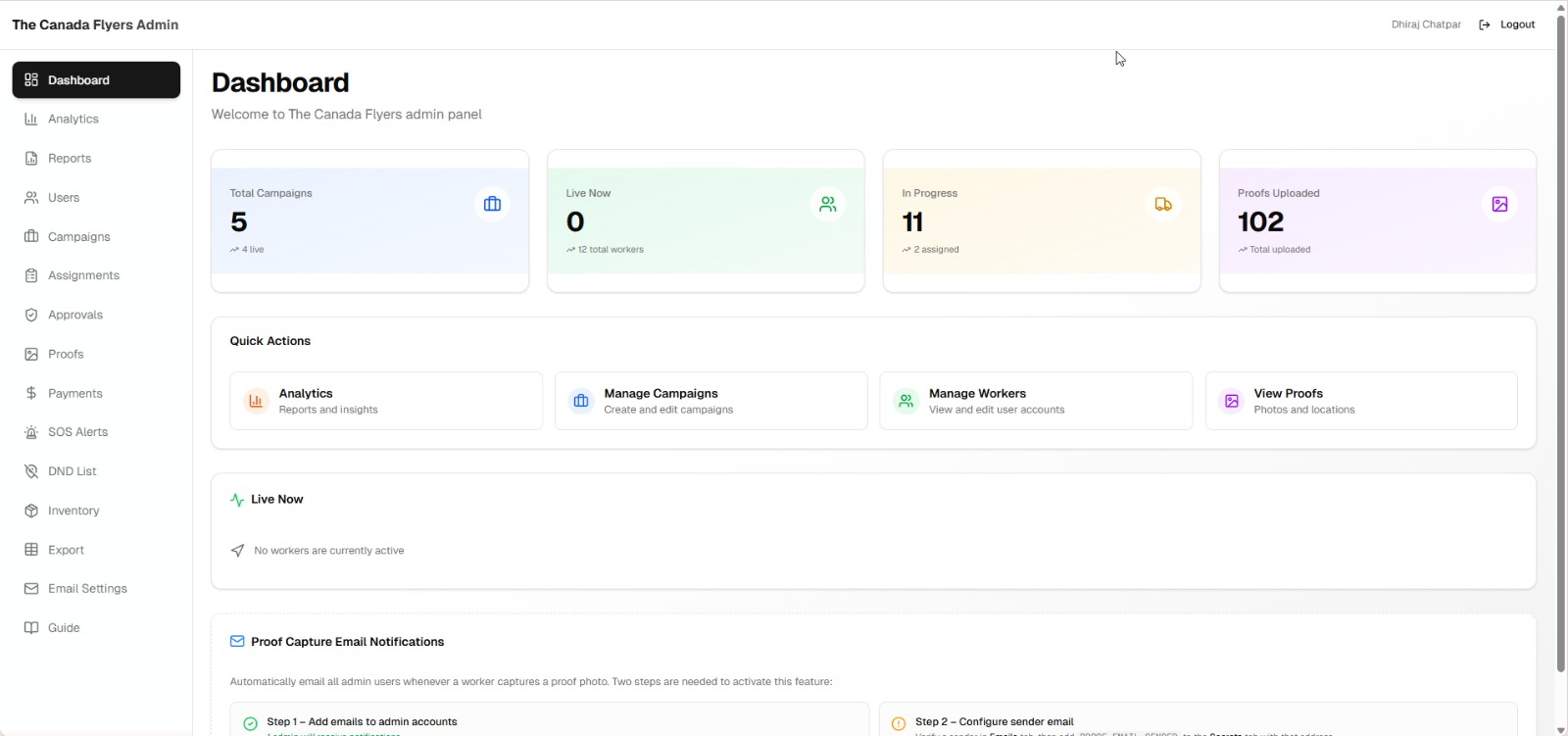This screenshot has height=736, width=1568.
Task: Click the Email Settings envelope icon
Action: [31, 589]
